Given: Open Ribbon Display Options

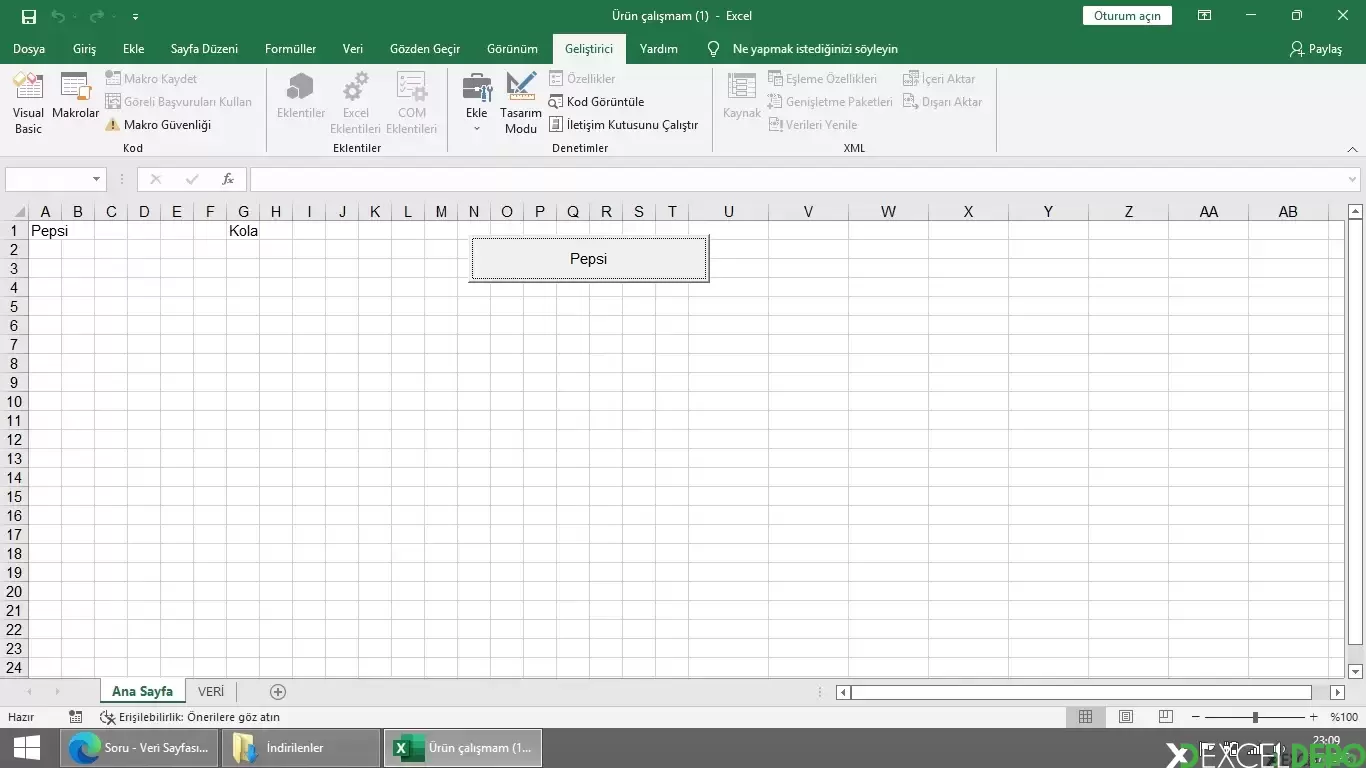Looking at the screenshot, I should click(1205, 16).
